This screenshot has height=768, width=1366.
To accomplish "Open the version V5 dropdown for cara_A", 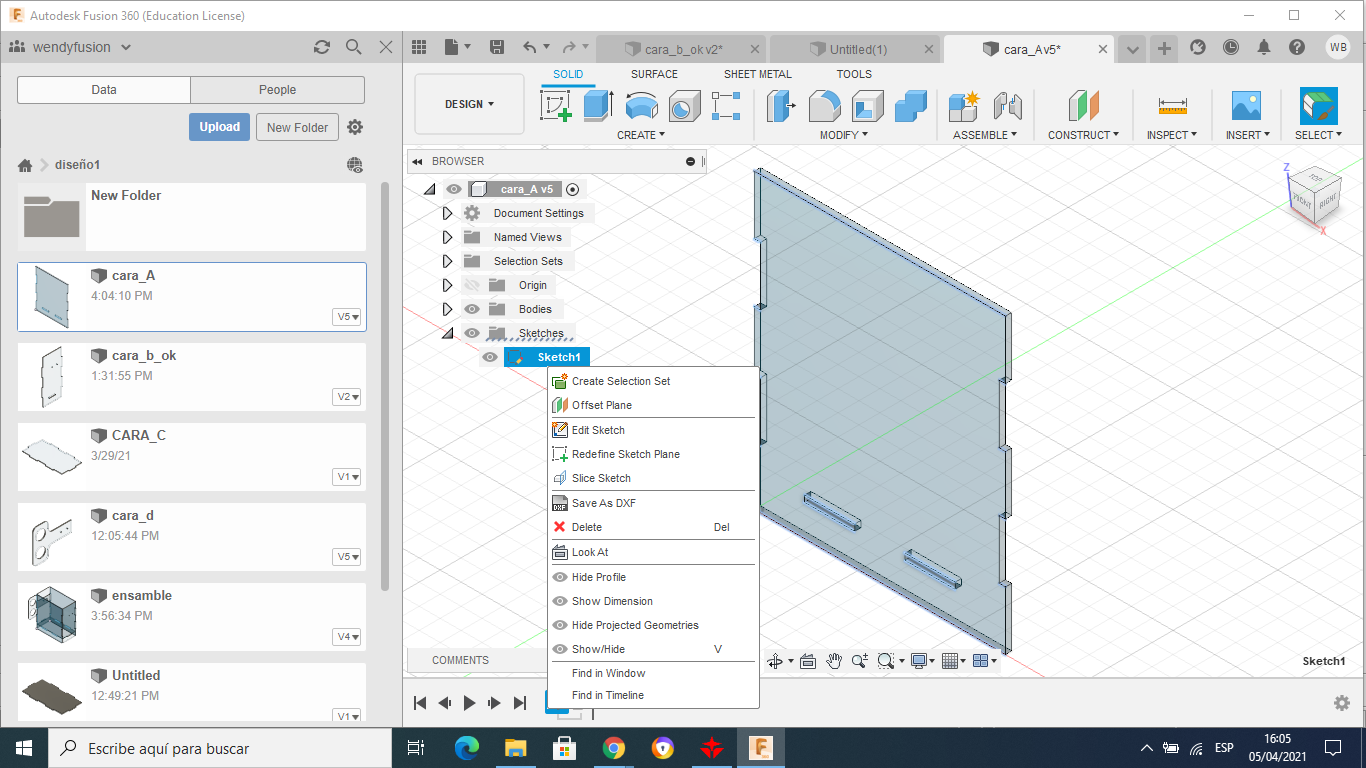I will 348,316.
